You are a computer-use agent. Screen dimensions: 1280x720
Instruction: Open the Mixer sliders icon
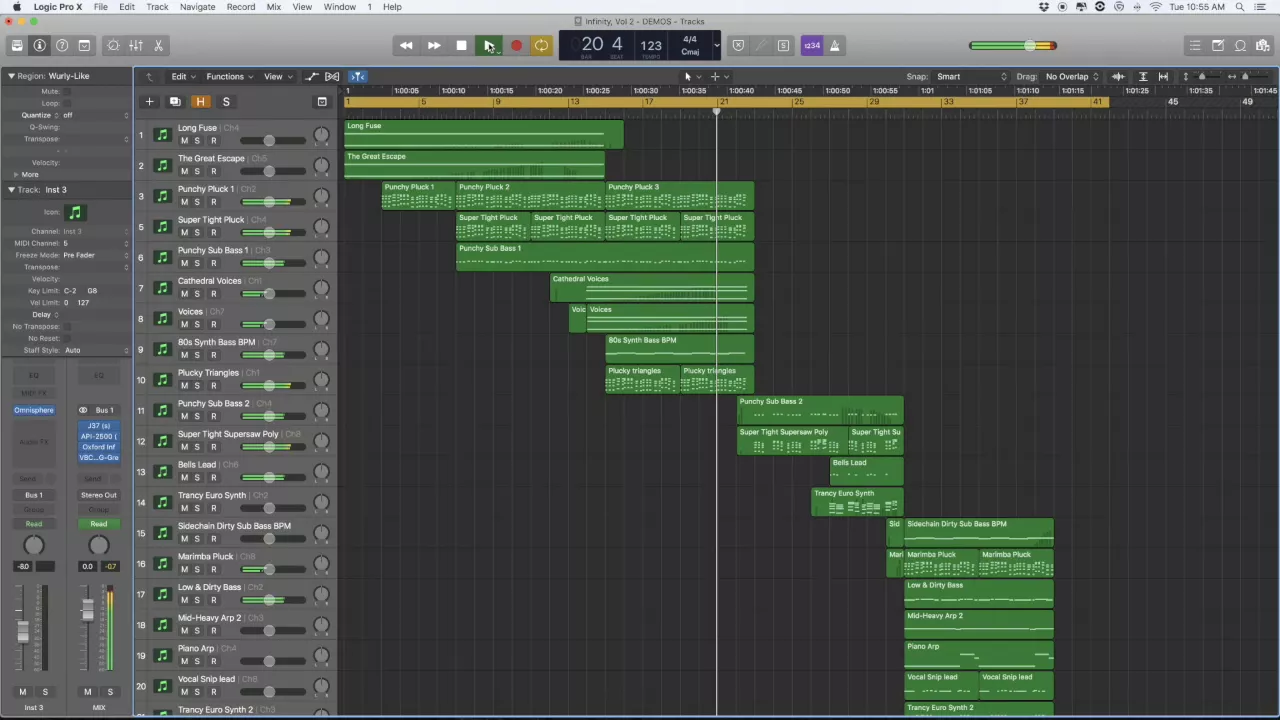coord(136,45)
